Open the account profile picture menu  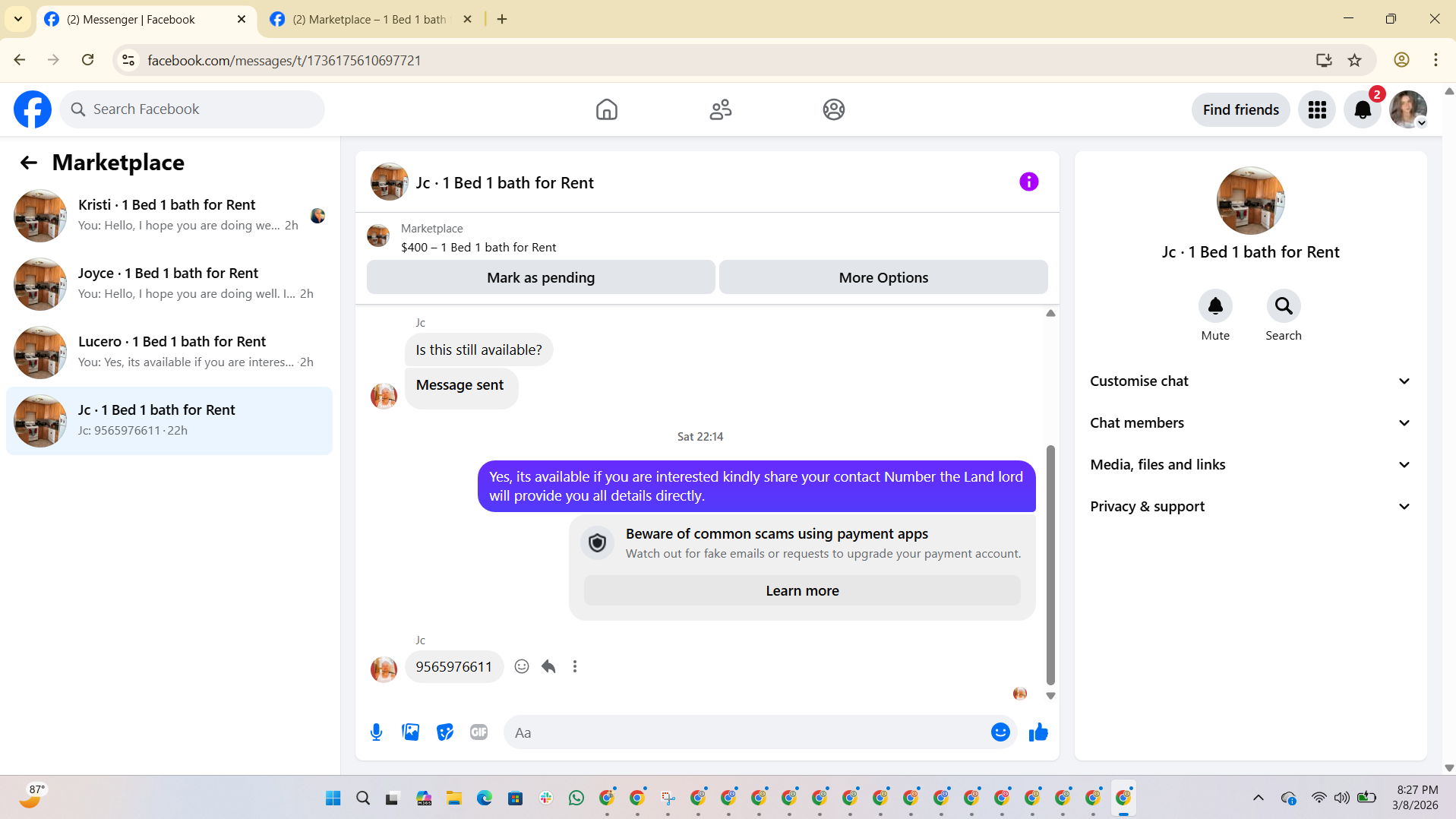point(1408,109)
